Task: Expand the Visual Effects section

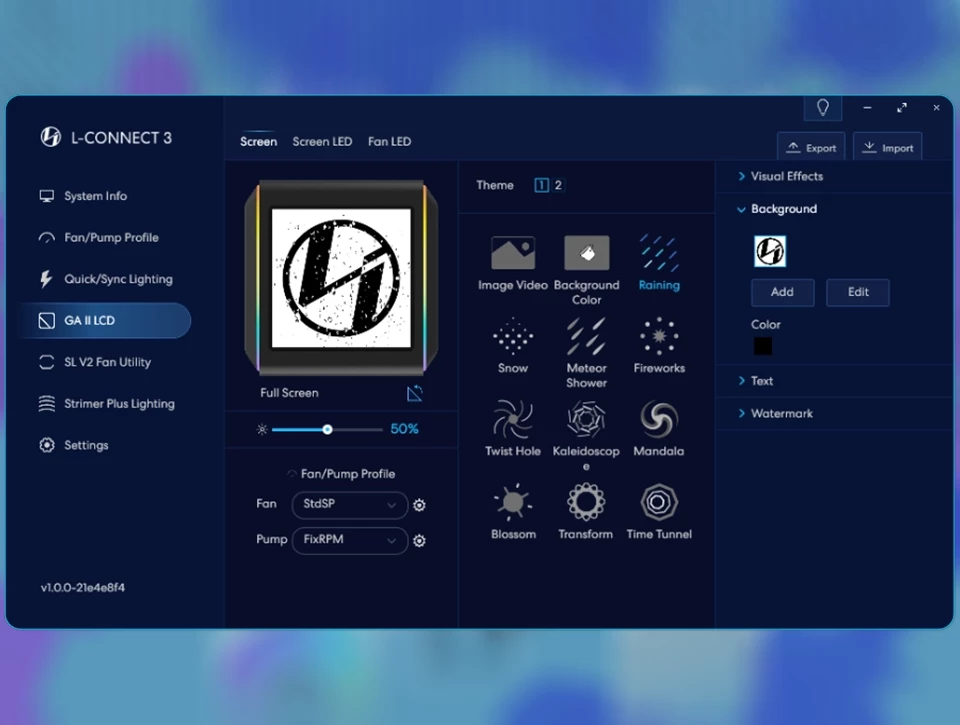Action: point(781,176)
